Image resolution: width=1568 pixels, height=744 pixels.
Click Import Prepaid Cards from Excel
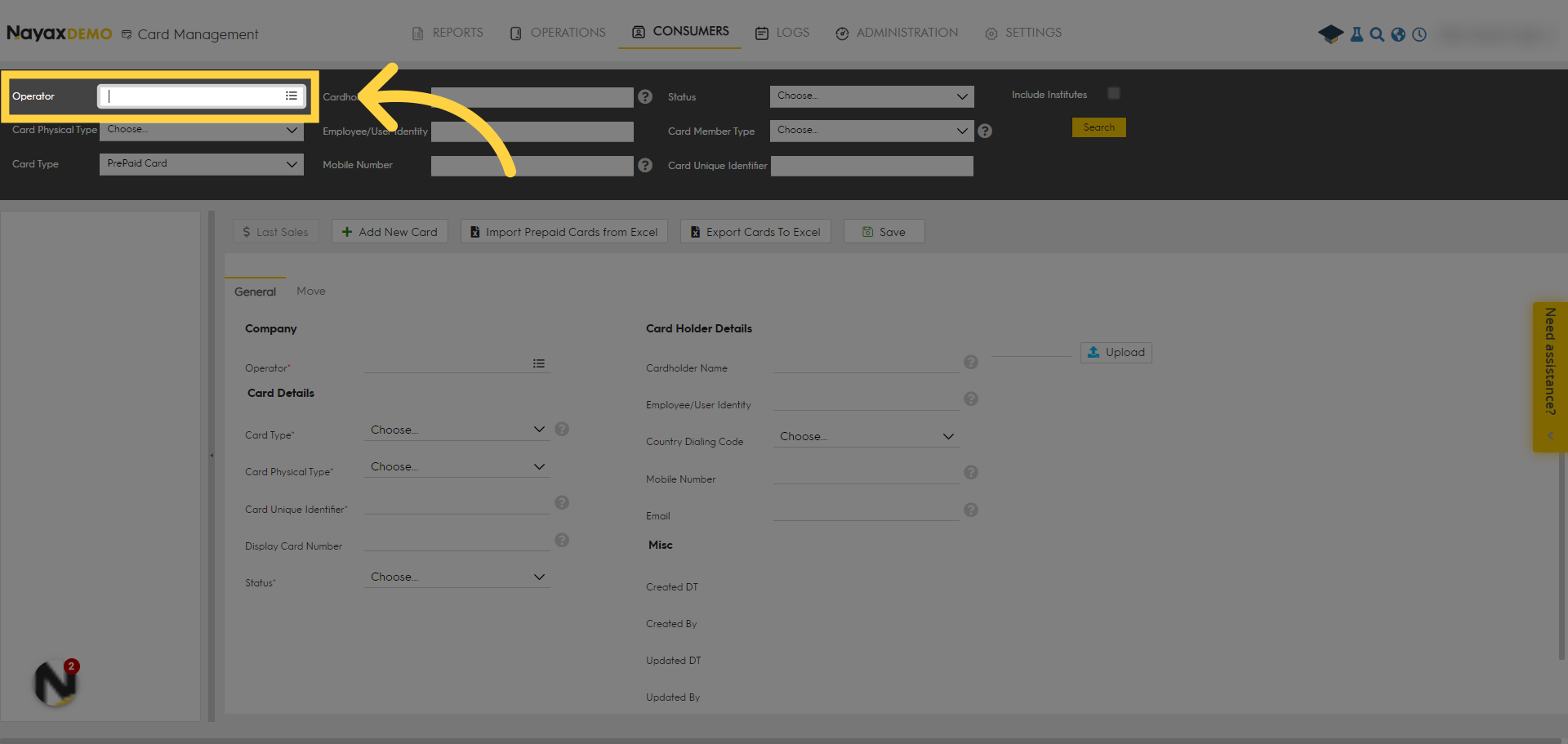pos(564,232)
